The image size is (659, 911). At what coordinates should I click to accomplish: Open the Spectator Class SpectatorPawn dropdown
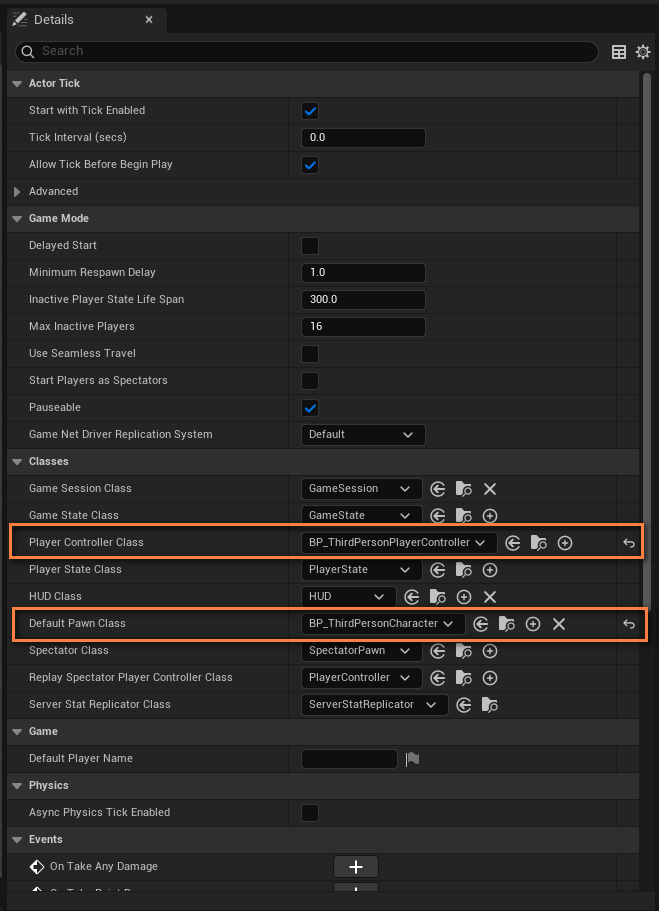coord(361,651)
